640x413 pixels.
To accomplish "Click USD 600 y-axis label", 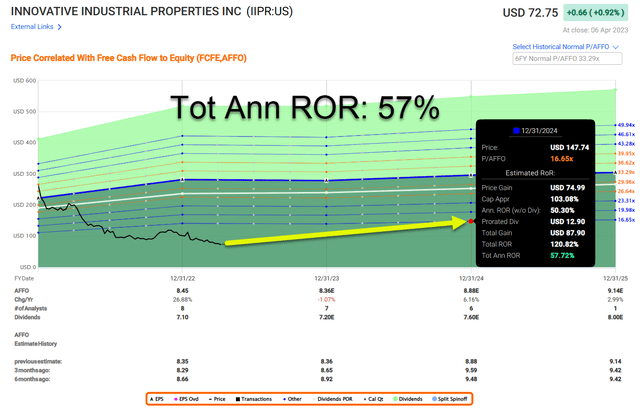I will pyautogui.click(x=24, y=80).
